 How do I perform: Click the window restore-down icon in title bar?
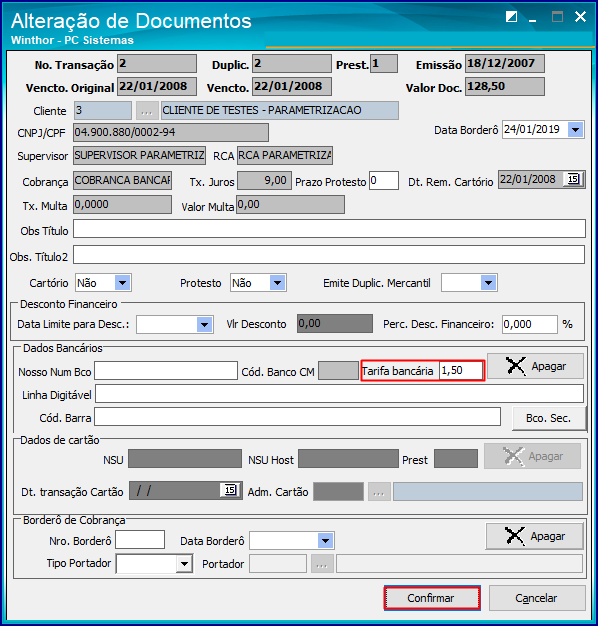point(511,17)
